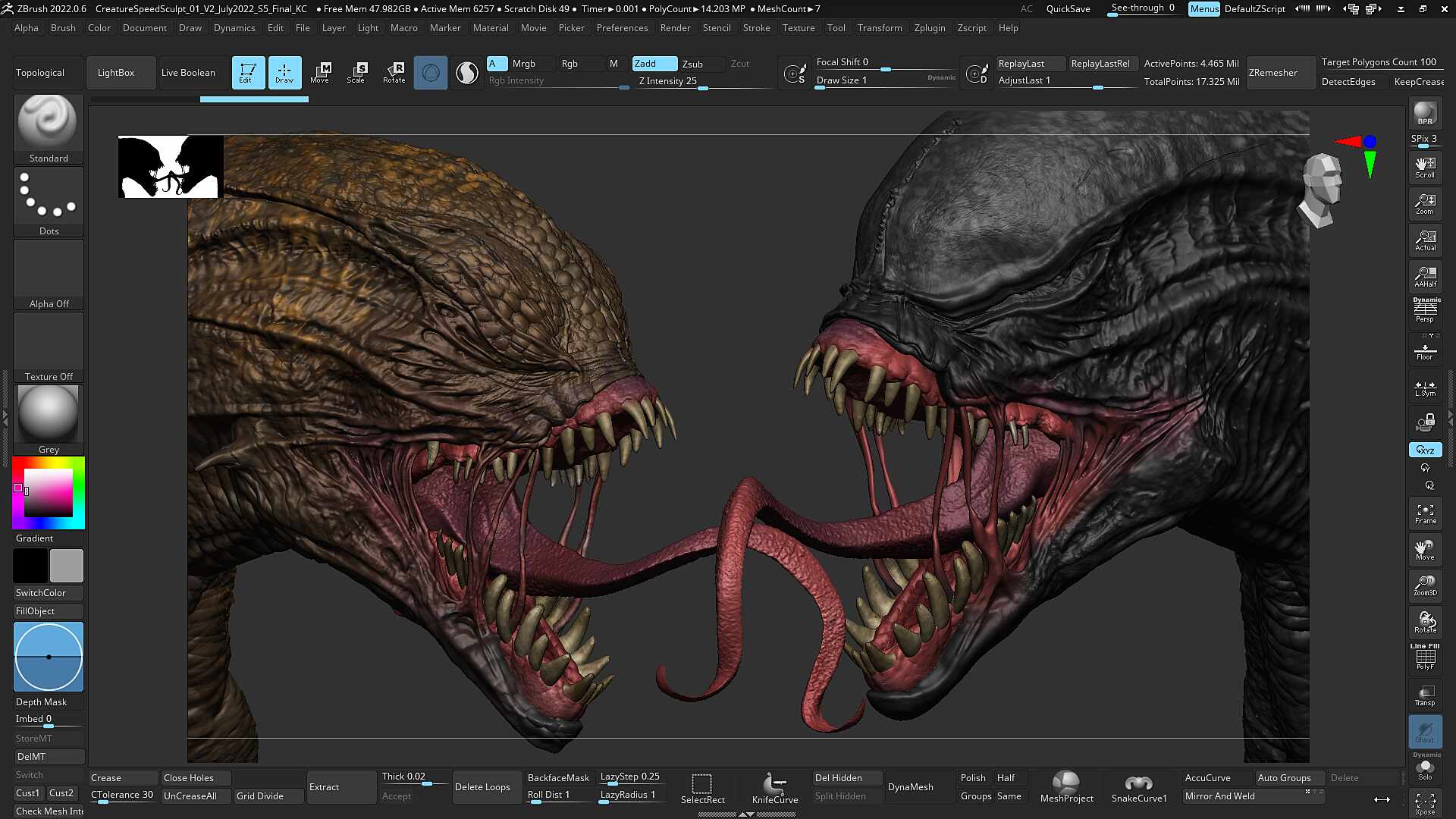This screenshot has width=1456, height=819.
Task: Toggle Persp perspective mode
Action: point(1425,310)
